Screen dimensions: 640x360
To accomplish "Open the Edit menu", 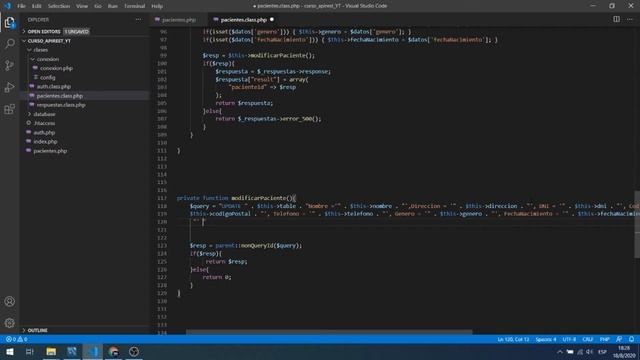I will coord(37,6).
